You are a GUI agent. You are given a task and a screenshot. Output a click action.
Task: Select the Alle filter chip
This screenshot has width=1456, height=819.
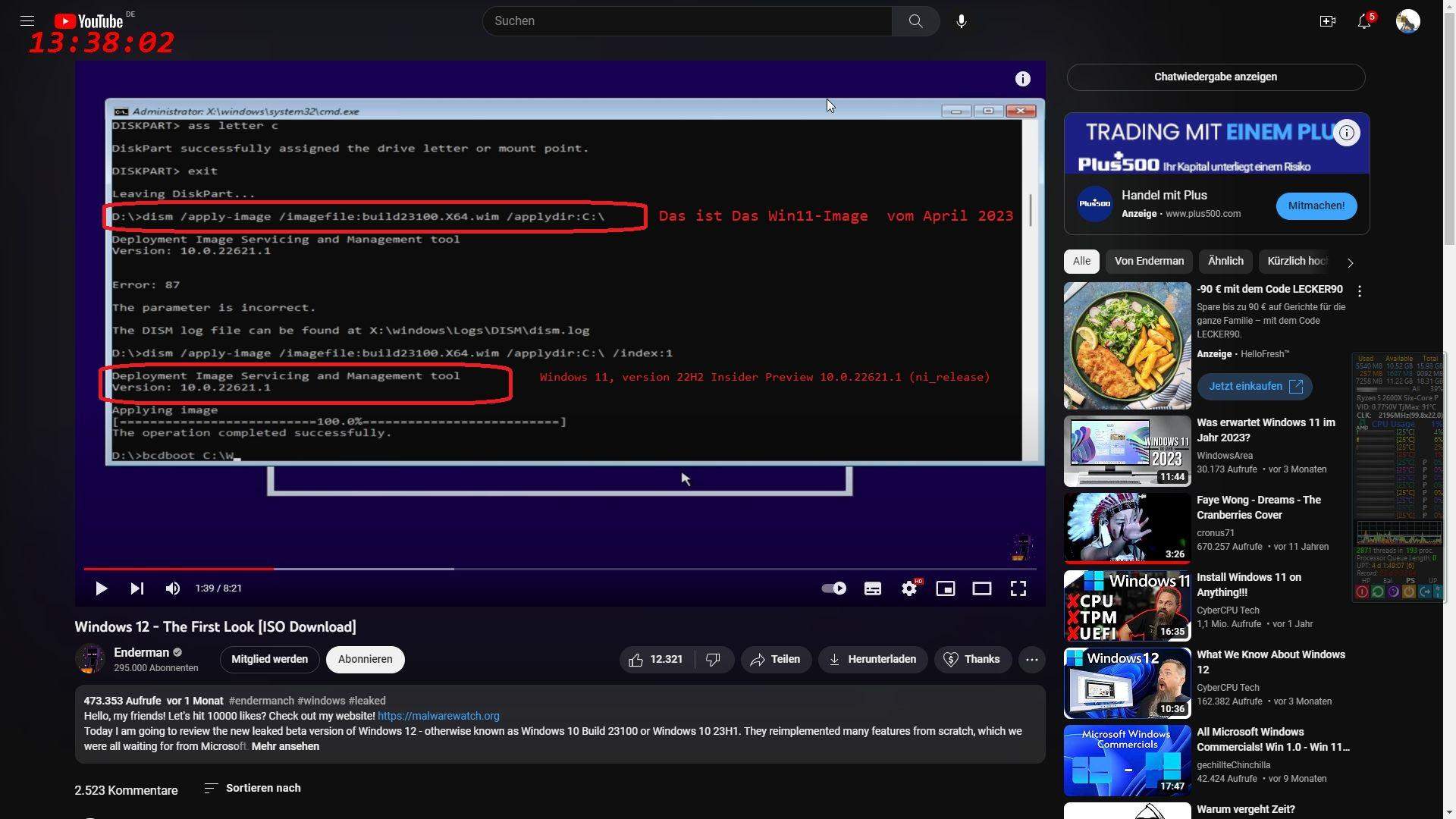click(1081, 261)
